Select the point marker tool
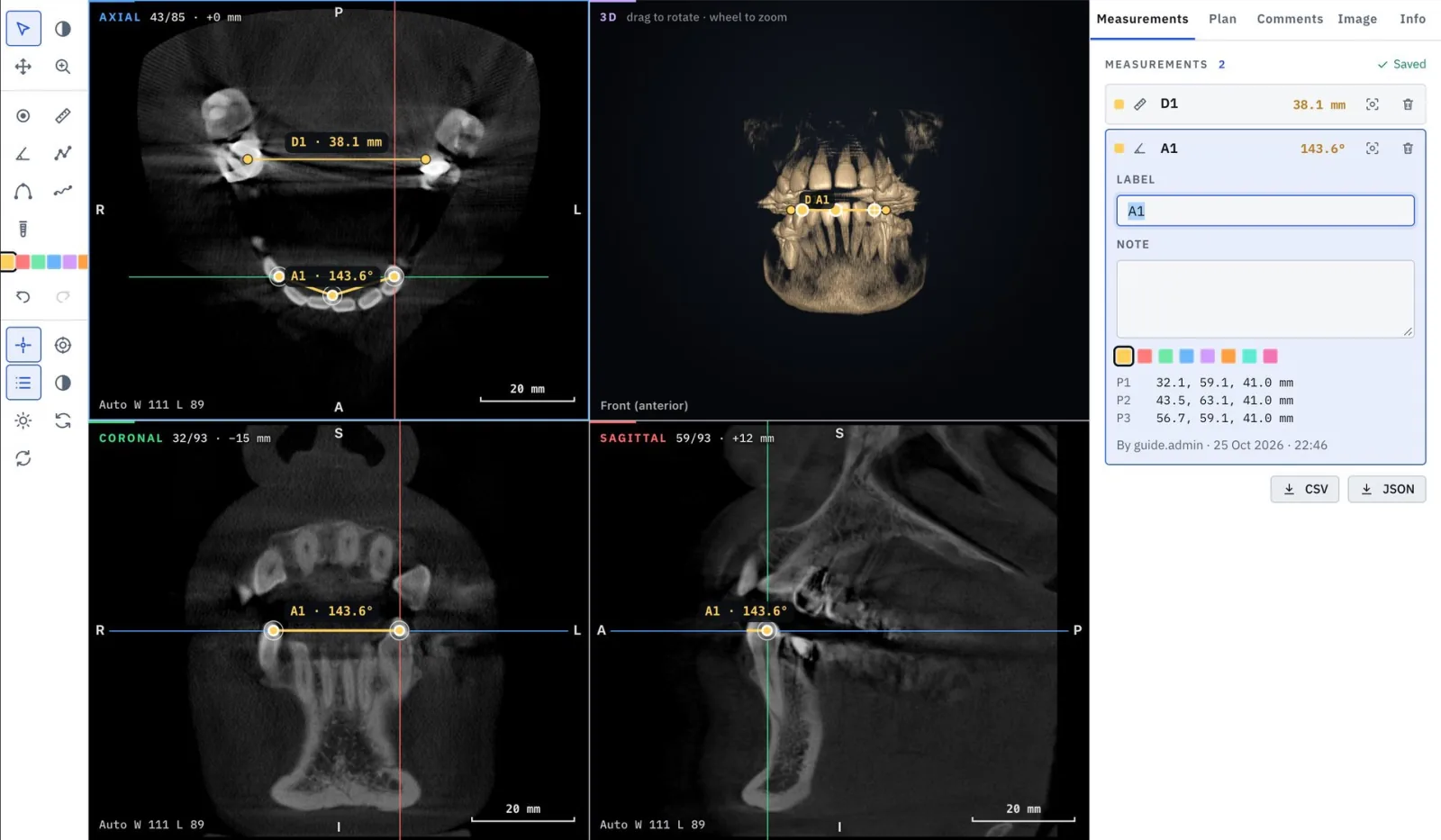The width and height of the screenshot is (1441, 840). tap(23, 116)
